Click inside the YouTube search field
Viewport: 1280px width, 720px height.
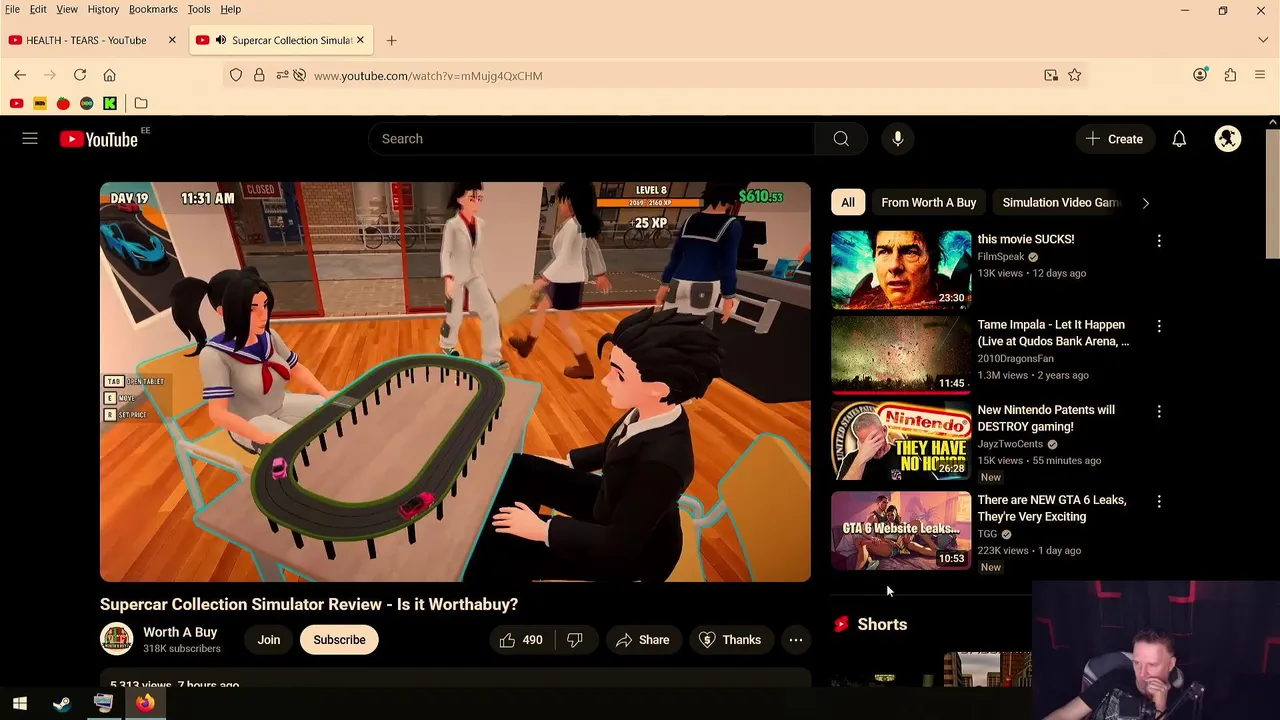pos(592,139)
